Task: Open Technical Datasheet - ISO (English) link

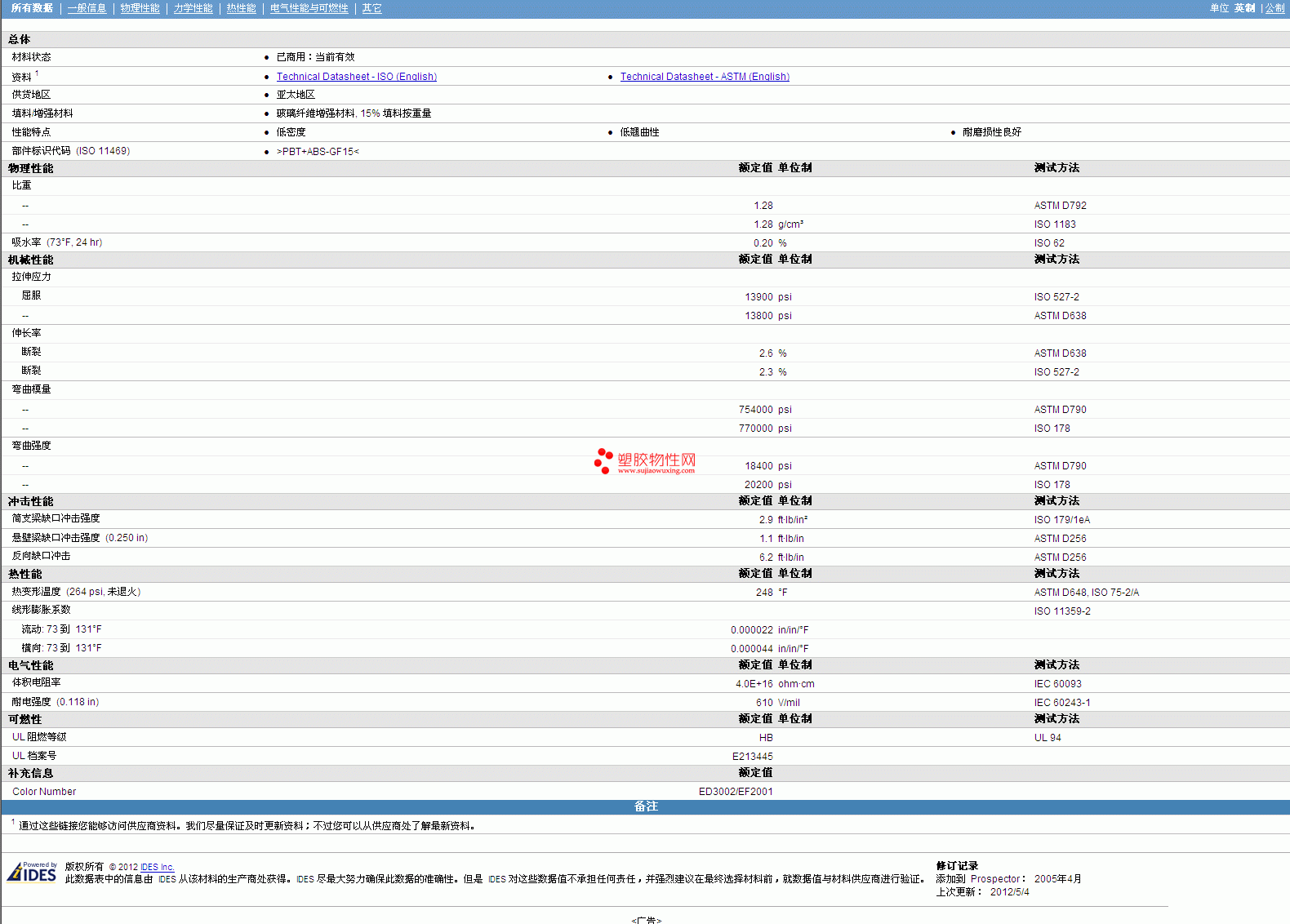Action: 356,77
